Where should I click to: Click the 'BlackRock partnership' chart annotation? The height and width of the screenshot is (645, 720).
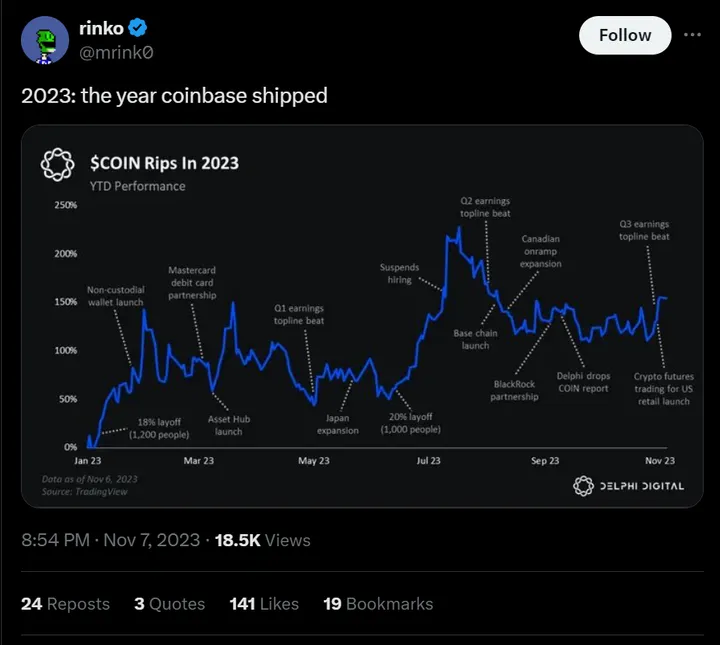514,390
